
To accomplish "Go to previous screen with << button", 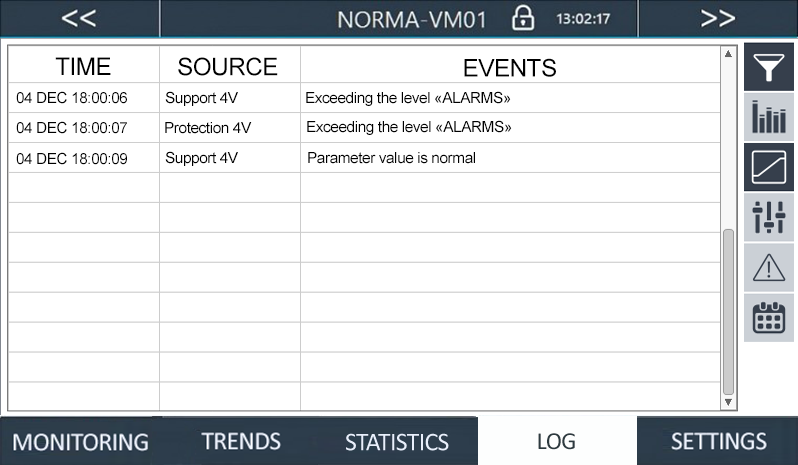I will coord(79,18).
